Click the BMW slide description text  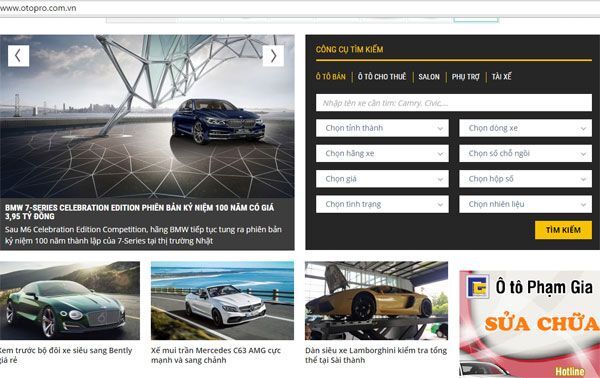[143, 235]
